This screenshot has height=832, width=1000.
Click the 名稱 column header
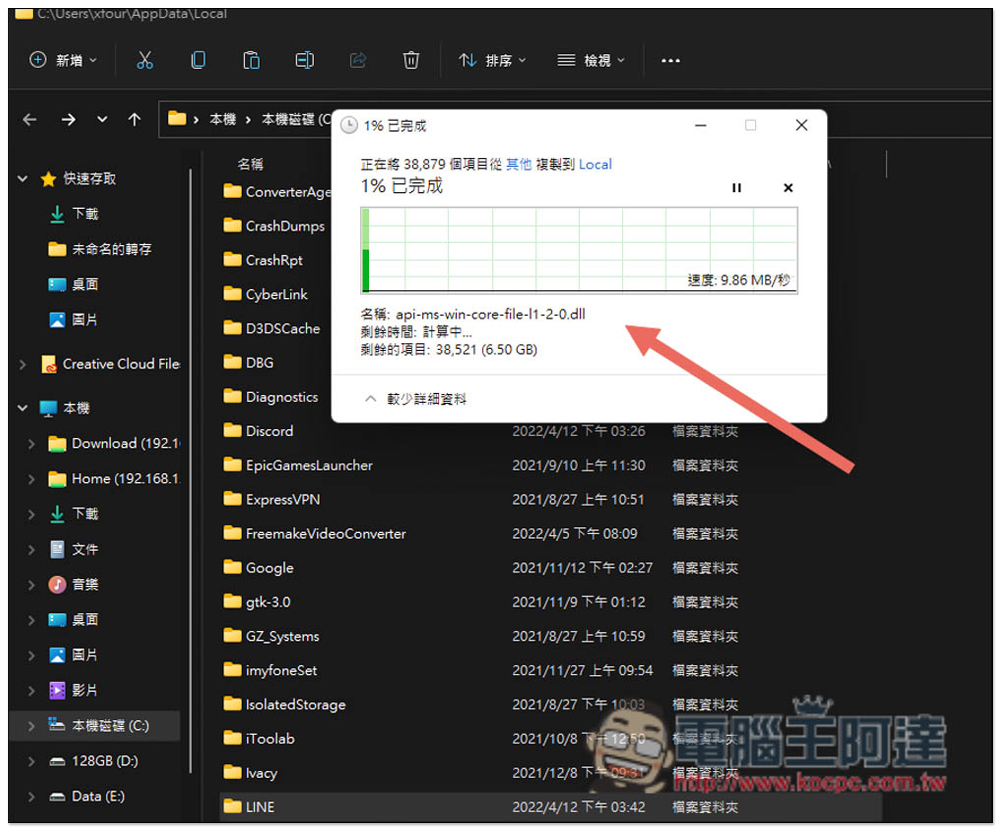click(251, 164)
